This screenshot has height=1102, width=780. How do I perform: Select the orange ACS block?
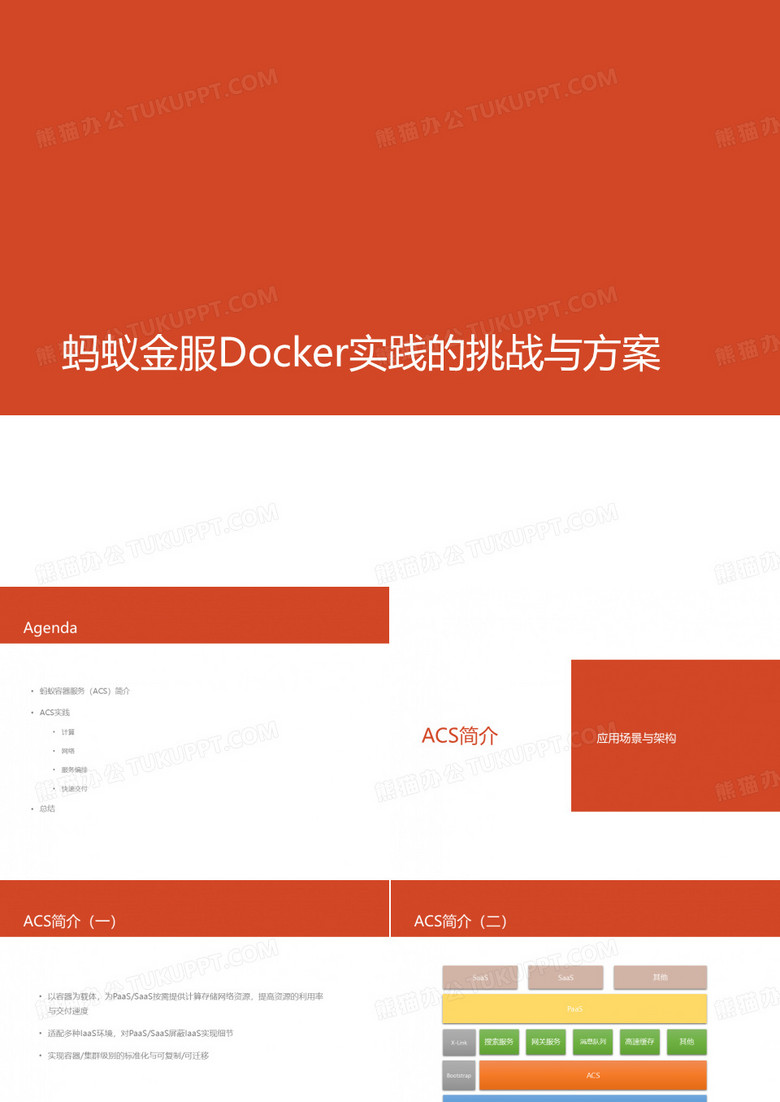coord(593,1075)
